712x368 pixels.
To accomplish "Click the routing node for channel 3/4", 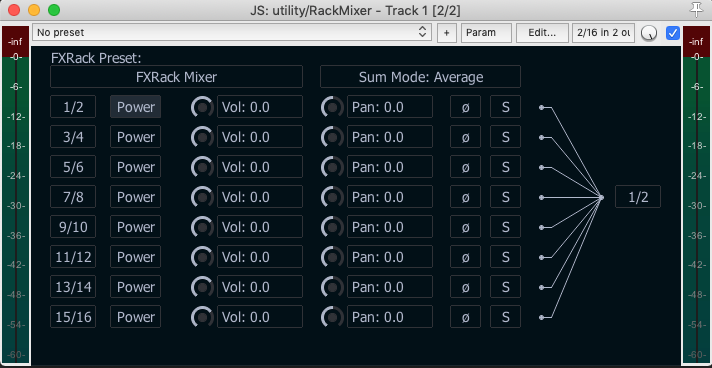I will click(541, 137).
